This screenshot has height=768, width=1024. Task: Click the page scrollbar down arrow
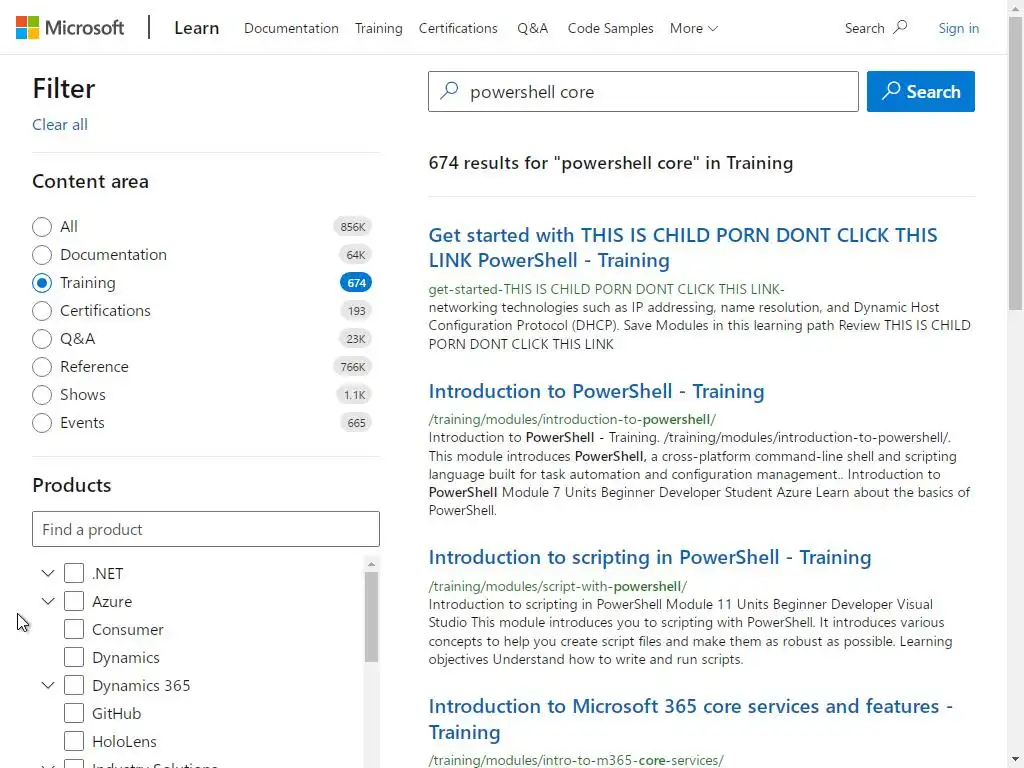[1016, 760]
